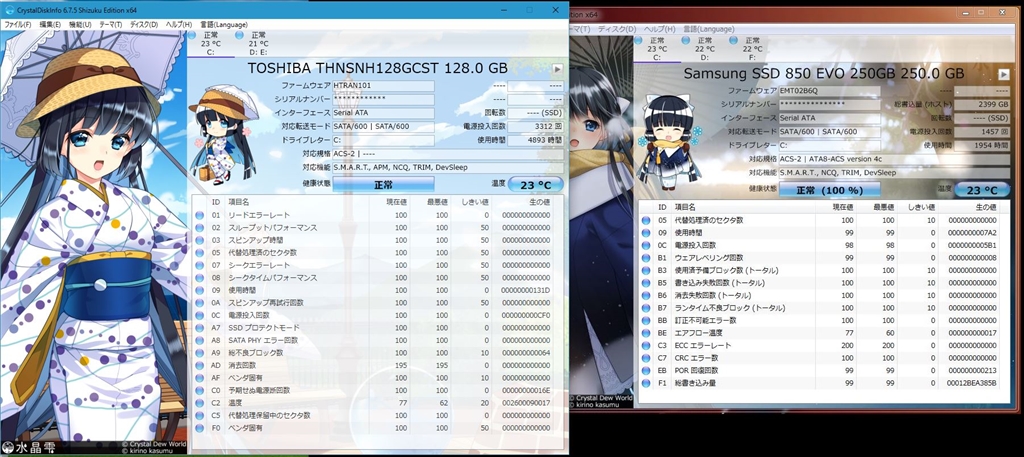Click status icon of シークエラーレート row

coord(200,265)
